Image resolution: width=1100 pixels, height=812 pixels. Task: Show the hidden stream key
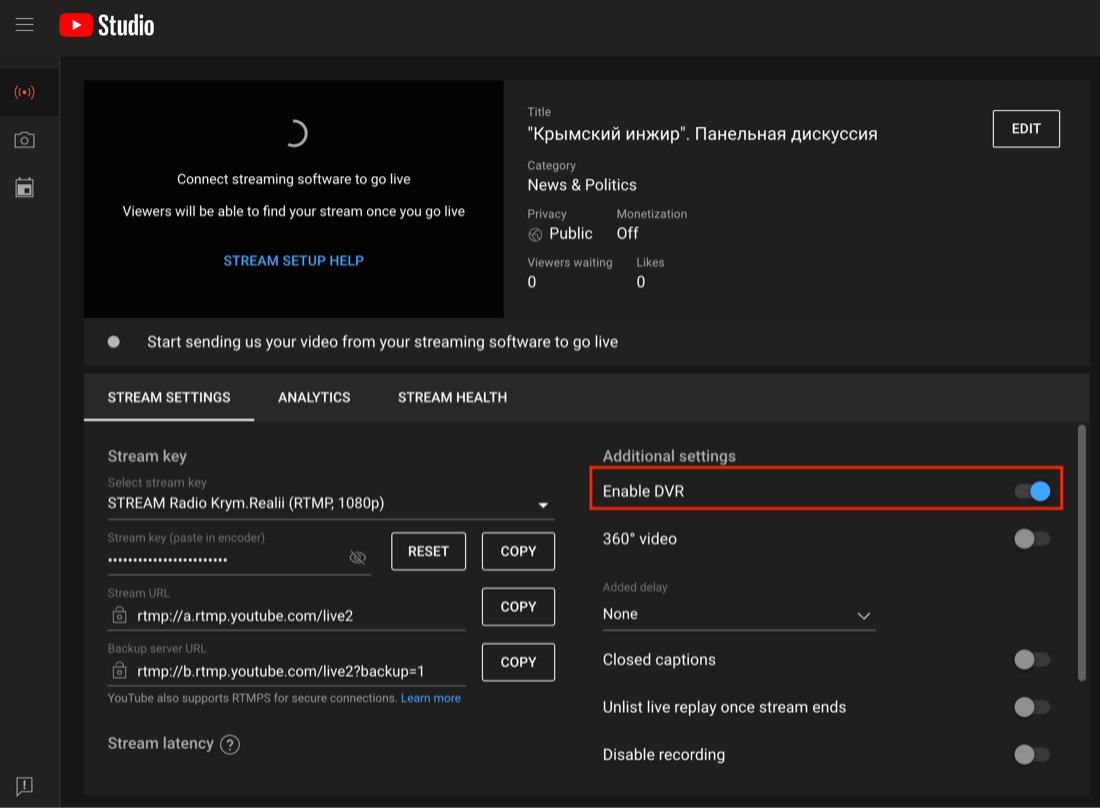tap(358, 557)
